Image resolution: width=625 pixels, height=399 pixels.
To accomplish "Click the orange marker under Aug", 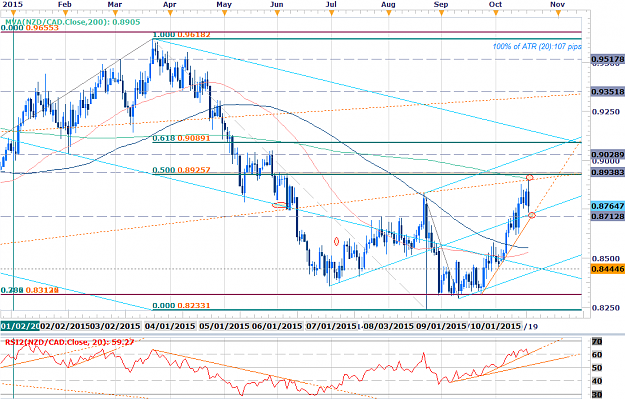I will click(389, 13).
